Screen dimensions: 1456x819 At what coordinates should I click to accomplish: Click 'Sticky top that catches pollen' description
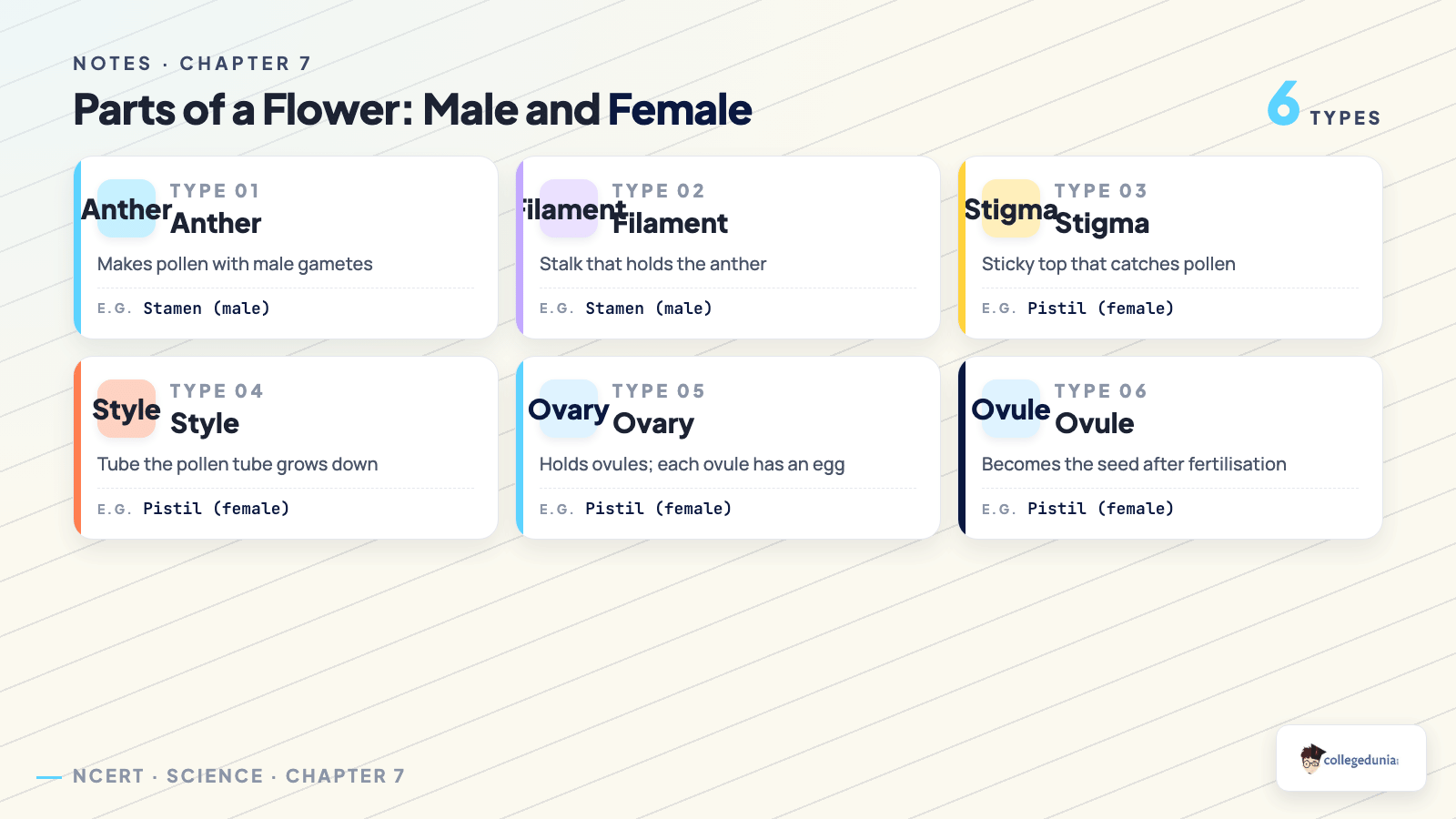pos(1108,264)
